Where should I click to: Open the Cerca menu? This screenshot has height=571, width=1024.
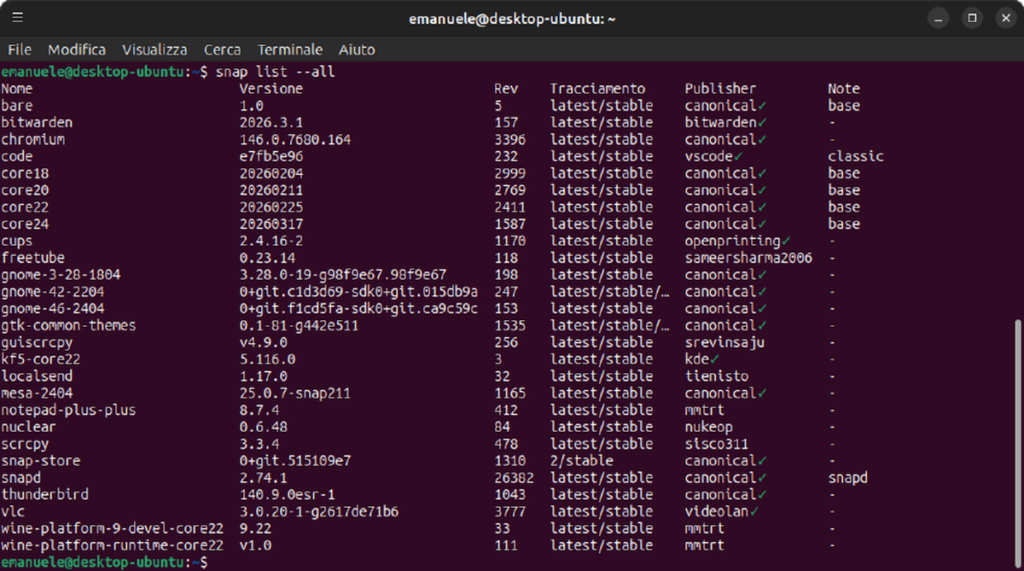(222, 50)
